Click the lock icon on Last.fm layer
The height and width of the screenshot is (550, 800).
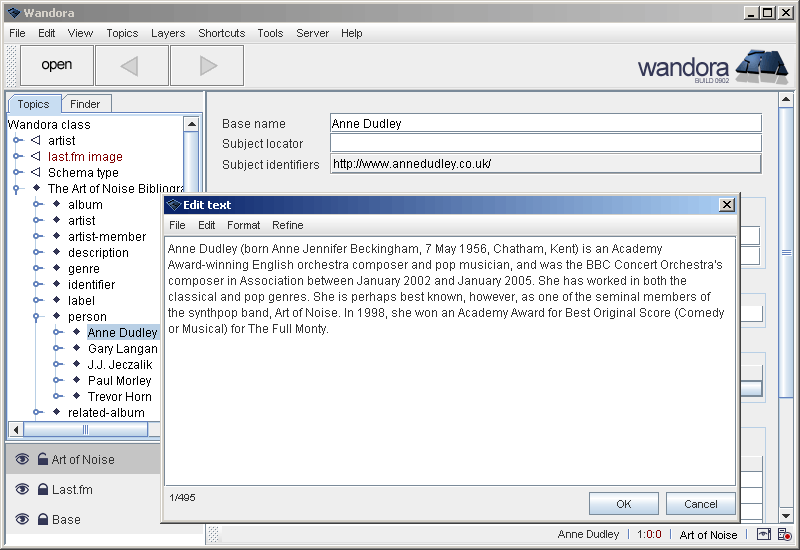(x=43, y=490)
